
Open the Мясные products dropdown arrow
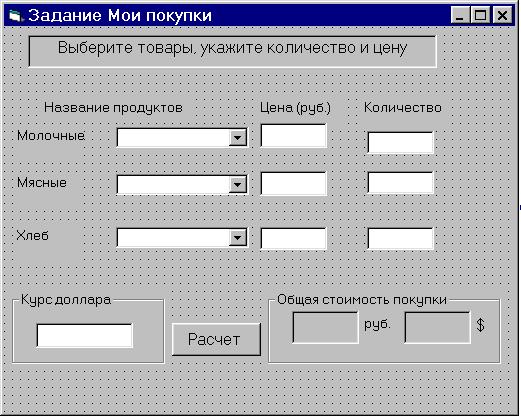coord(237,184)
